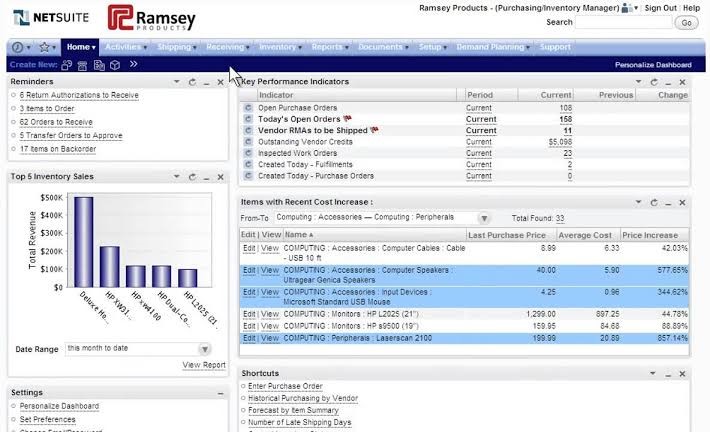Click flag icon next to Vendor RMAs to be Shipped
This screenshot has height=432, width=710.
(x=374, y=130)
